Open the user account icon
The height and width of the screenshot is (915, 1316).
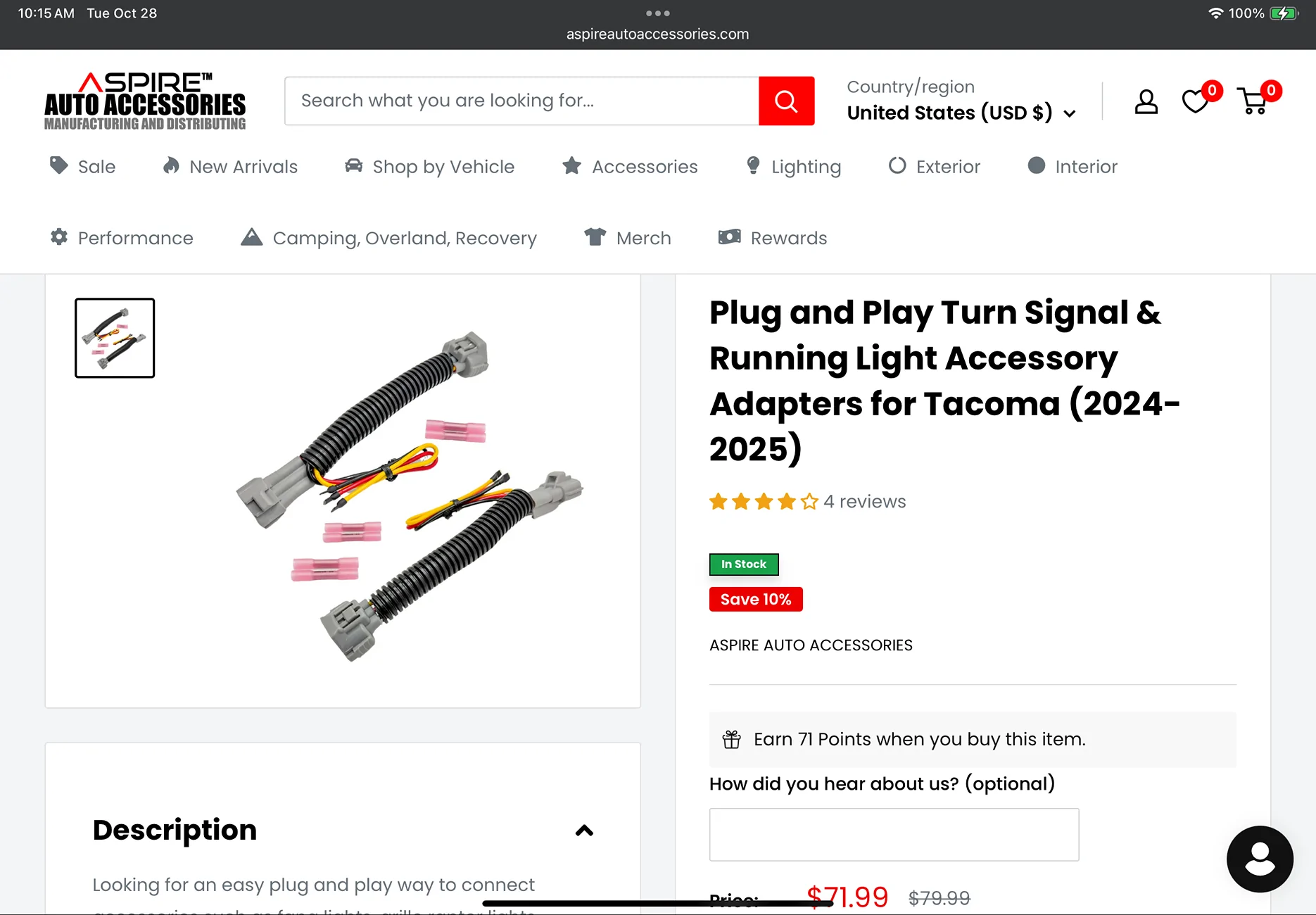1146,101
